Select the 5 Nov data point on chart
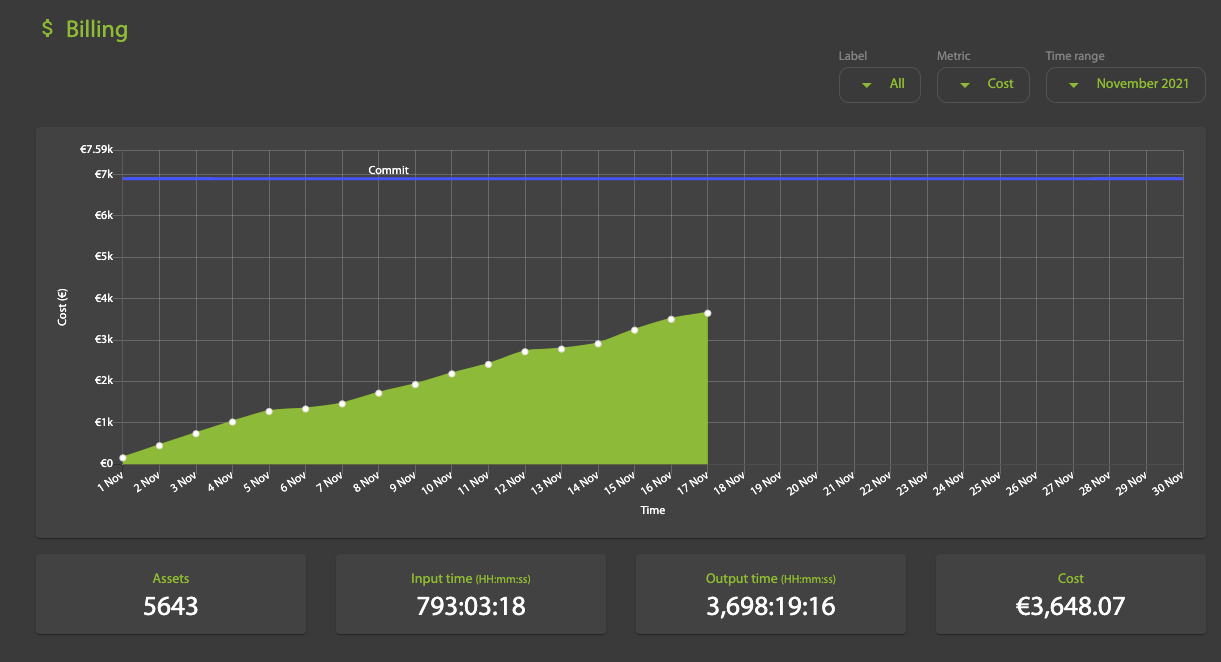 [269, 411]
